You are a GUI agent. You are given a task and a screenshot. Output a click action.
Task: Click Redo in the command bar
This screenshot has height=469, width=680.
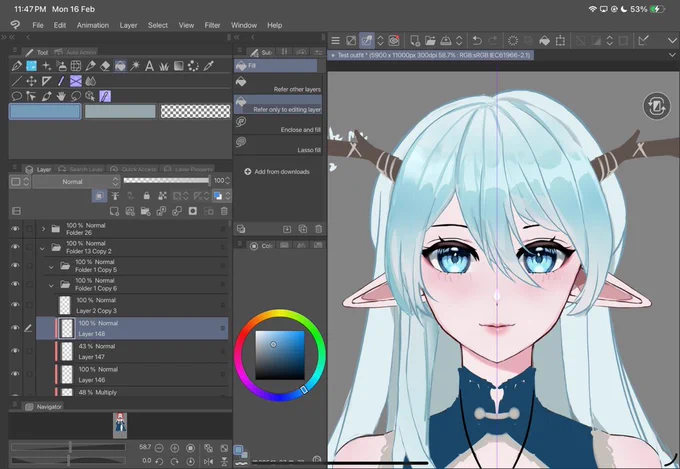493,41
